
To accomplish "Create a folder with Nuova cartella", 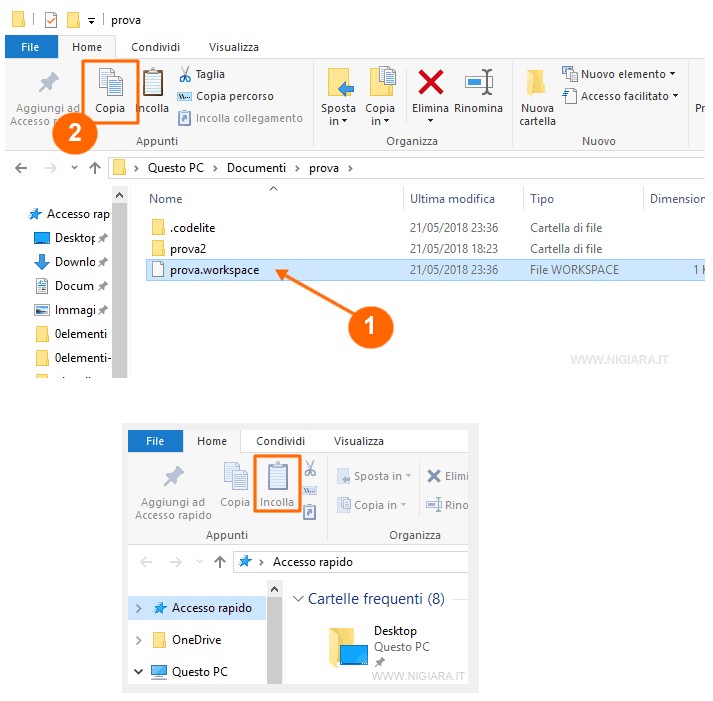I will click(537, 94).
